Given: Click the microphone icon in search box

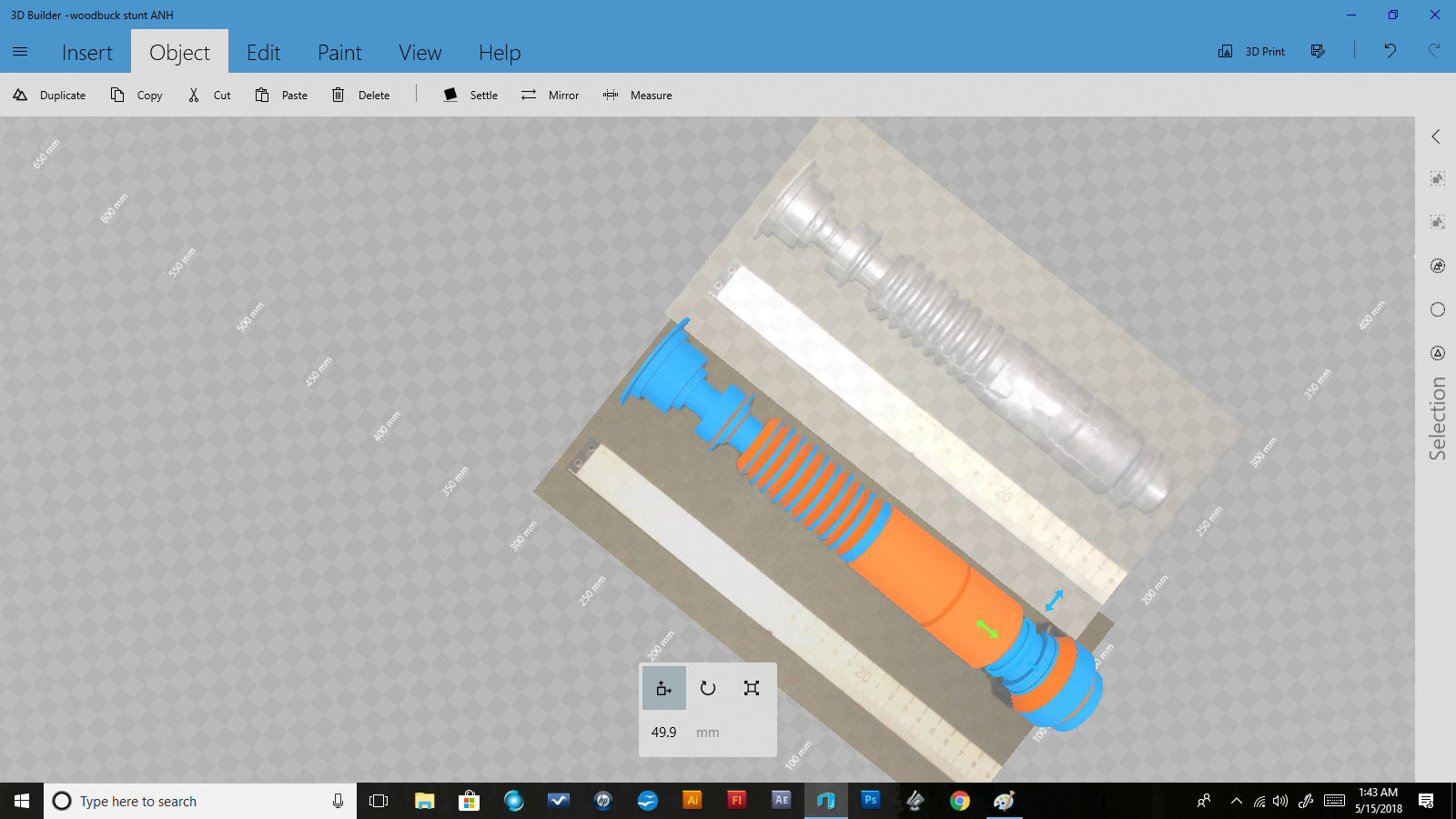Looking at the screenshot, I should tap(338, 801).
